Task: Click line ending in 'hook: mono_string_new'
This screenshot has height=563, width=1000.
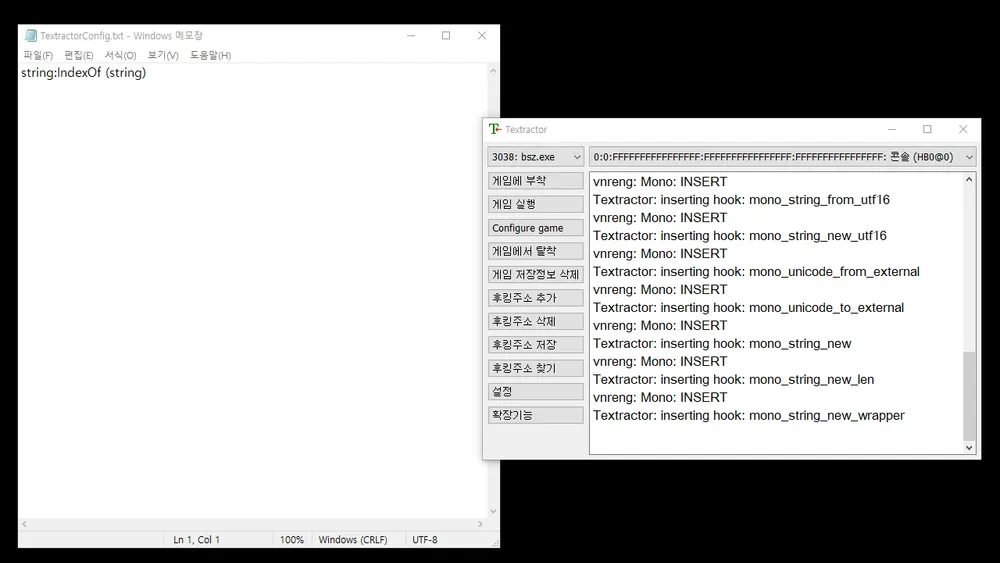Action: tap(722, 344)
